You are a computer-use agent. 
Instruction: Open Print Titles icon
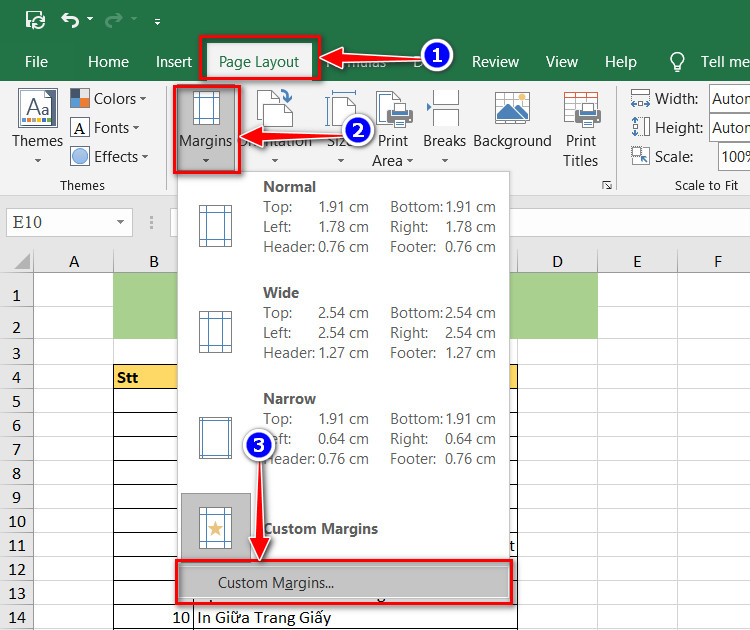coord(582,110)
